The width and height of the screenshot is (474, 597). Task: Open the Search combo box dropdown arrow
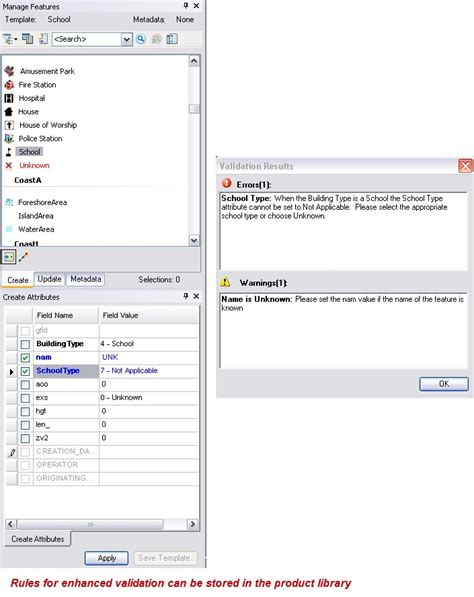pyautogui.click(x=127, y=39)
